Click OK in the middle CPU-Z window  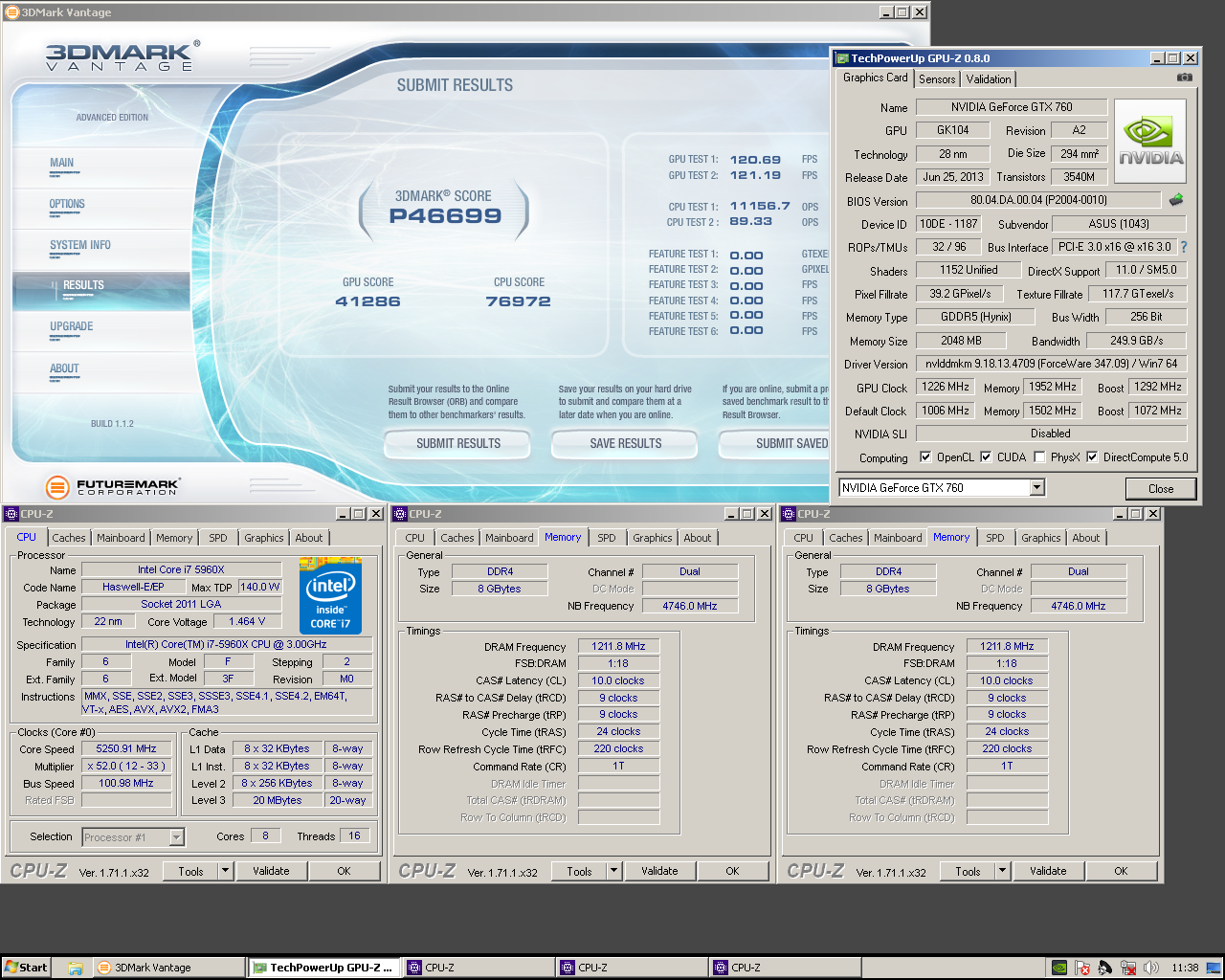coord(732,871)
